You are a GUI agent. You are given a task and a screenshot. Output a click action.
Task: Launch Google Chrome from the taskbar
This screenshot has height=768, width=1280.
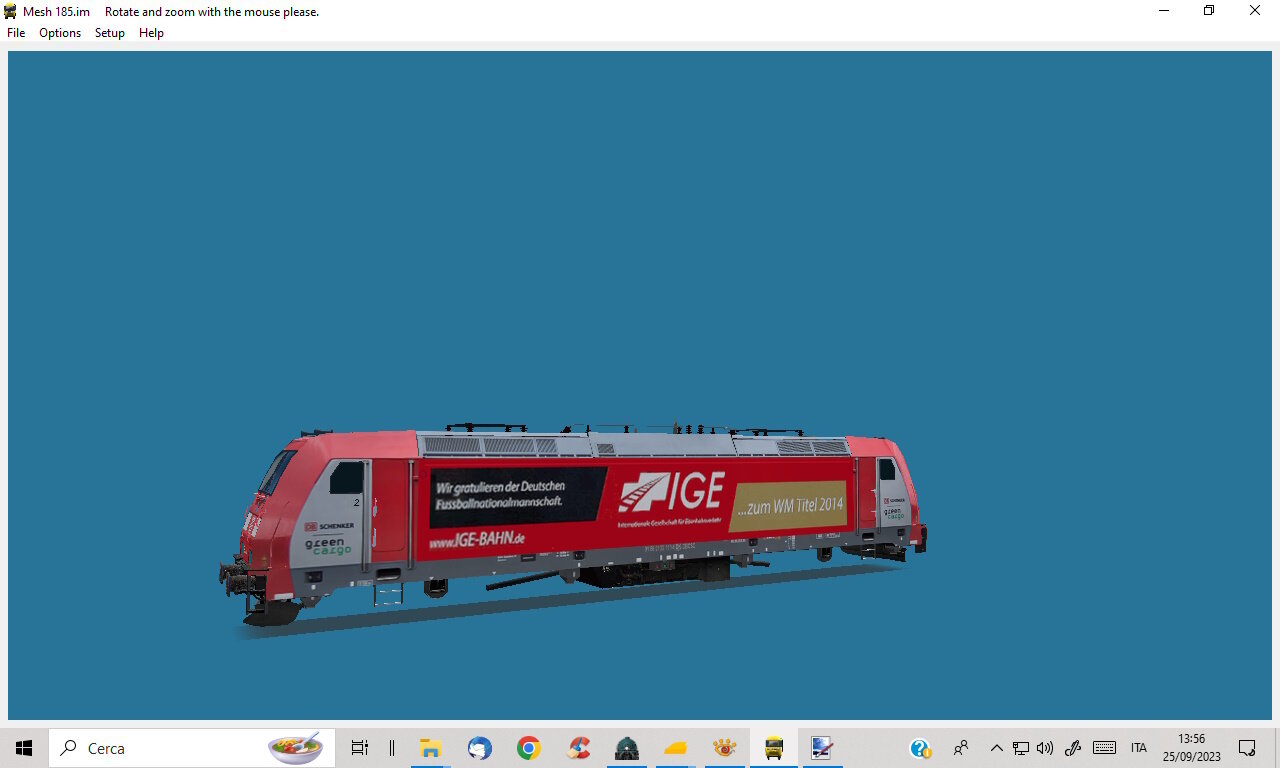tap(529, 748)
